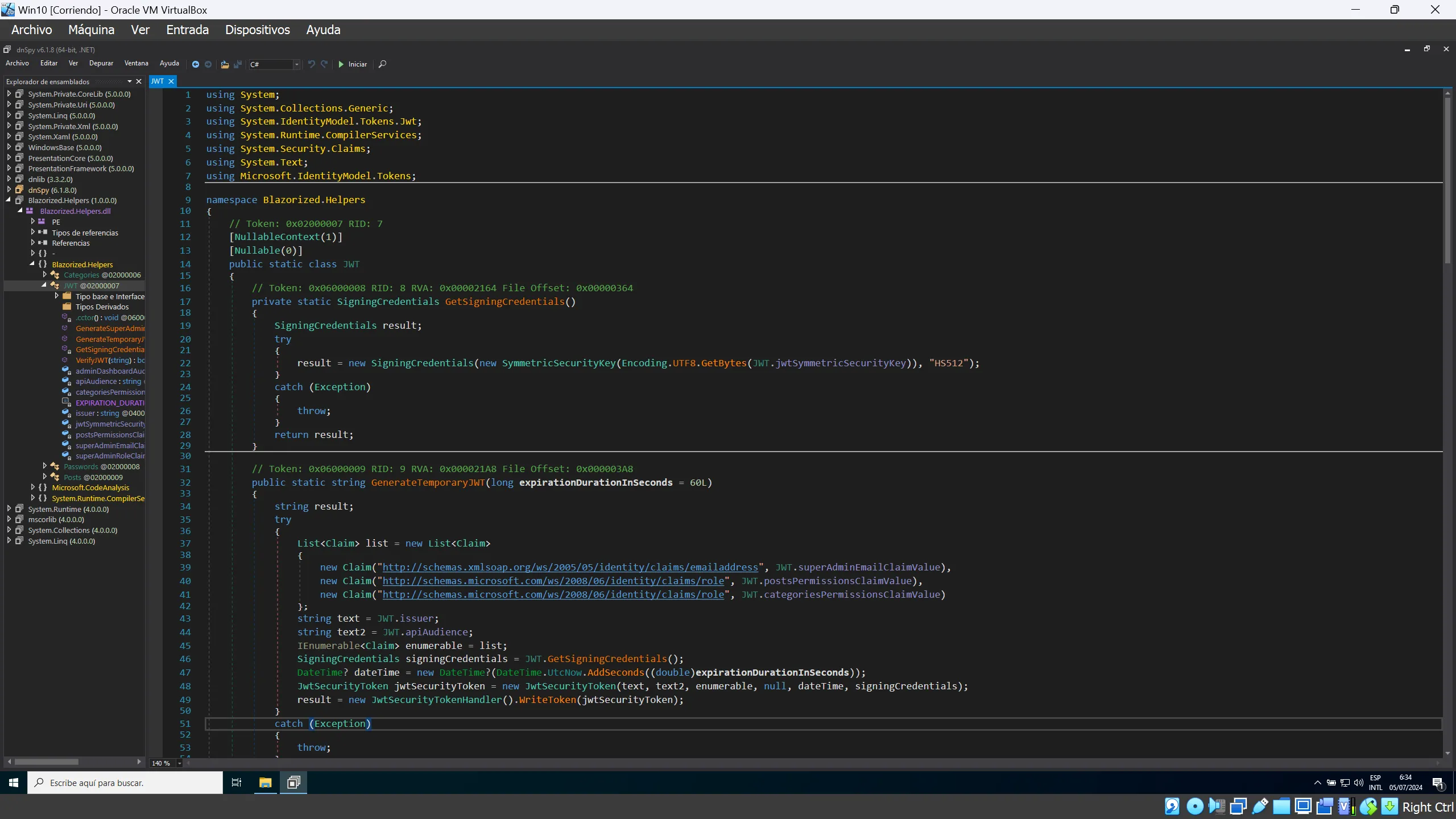Expand the Passwords class node
Image resolution: width=1456 pixels, height=819 pixels.
click(44, 466)
